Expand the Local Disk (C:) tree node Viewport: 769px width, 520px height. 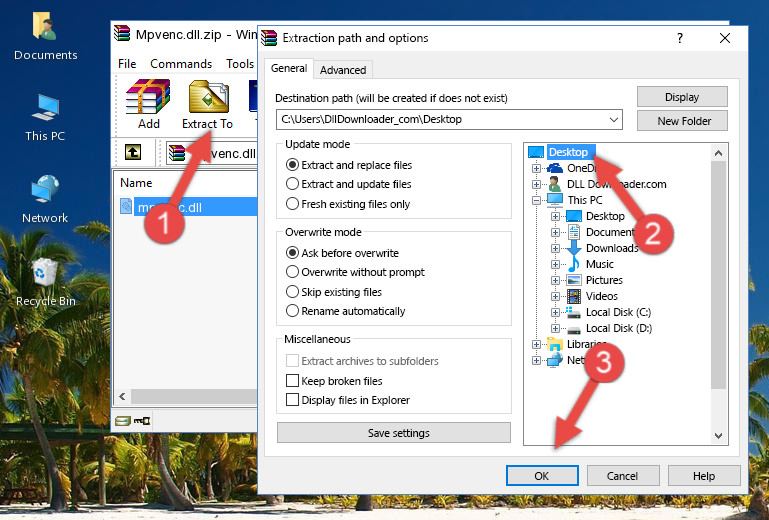[x=555, y=312]
